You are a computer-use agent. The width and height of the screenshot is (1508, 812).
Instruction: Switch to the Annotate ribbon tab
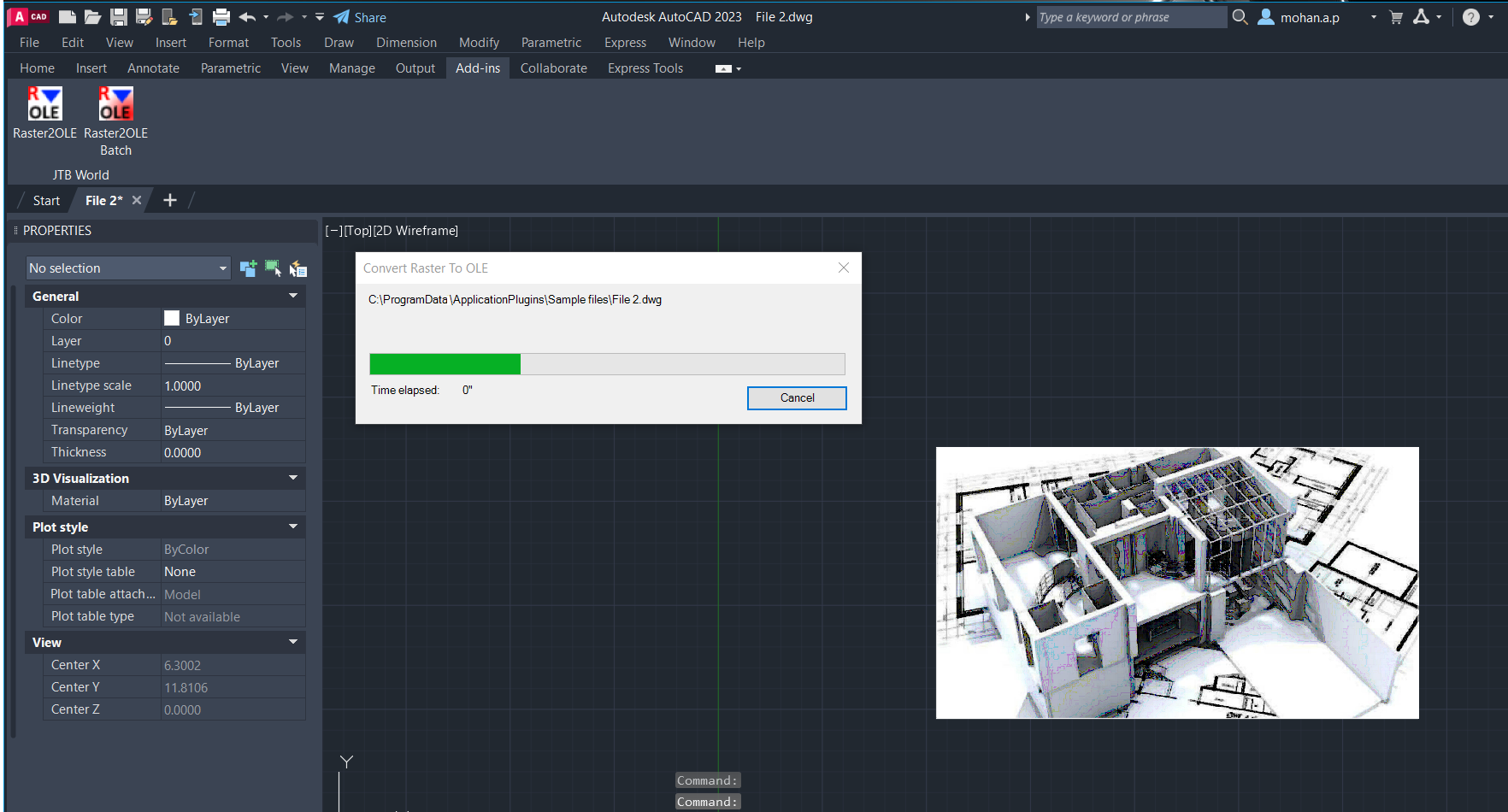(153, 68)
